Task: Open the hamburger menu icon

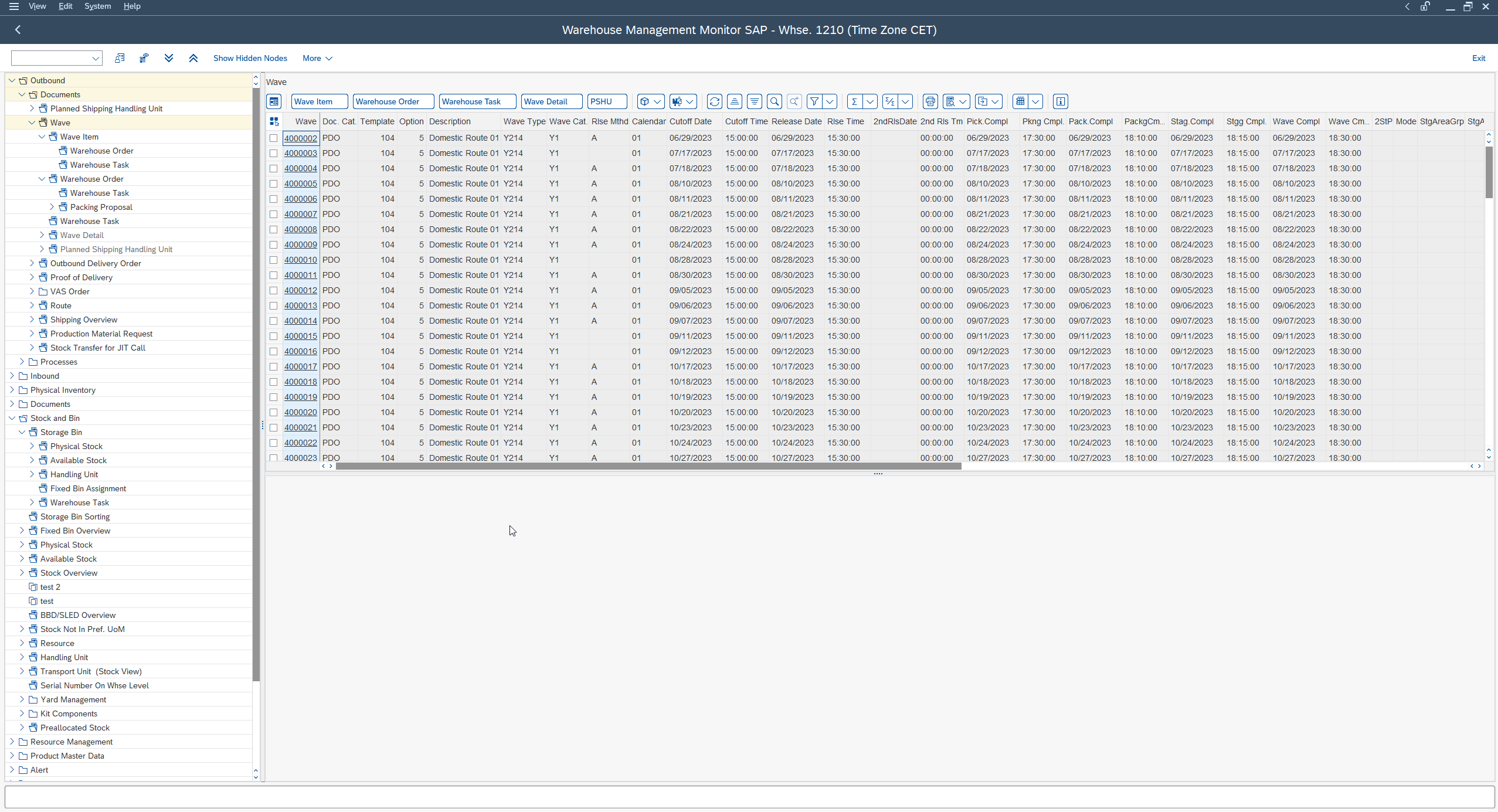Action: click(x=14, y=6)
